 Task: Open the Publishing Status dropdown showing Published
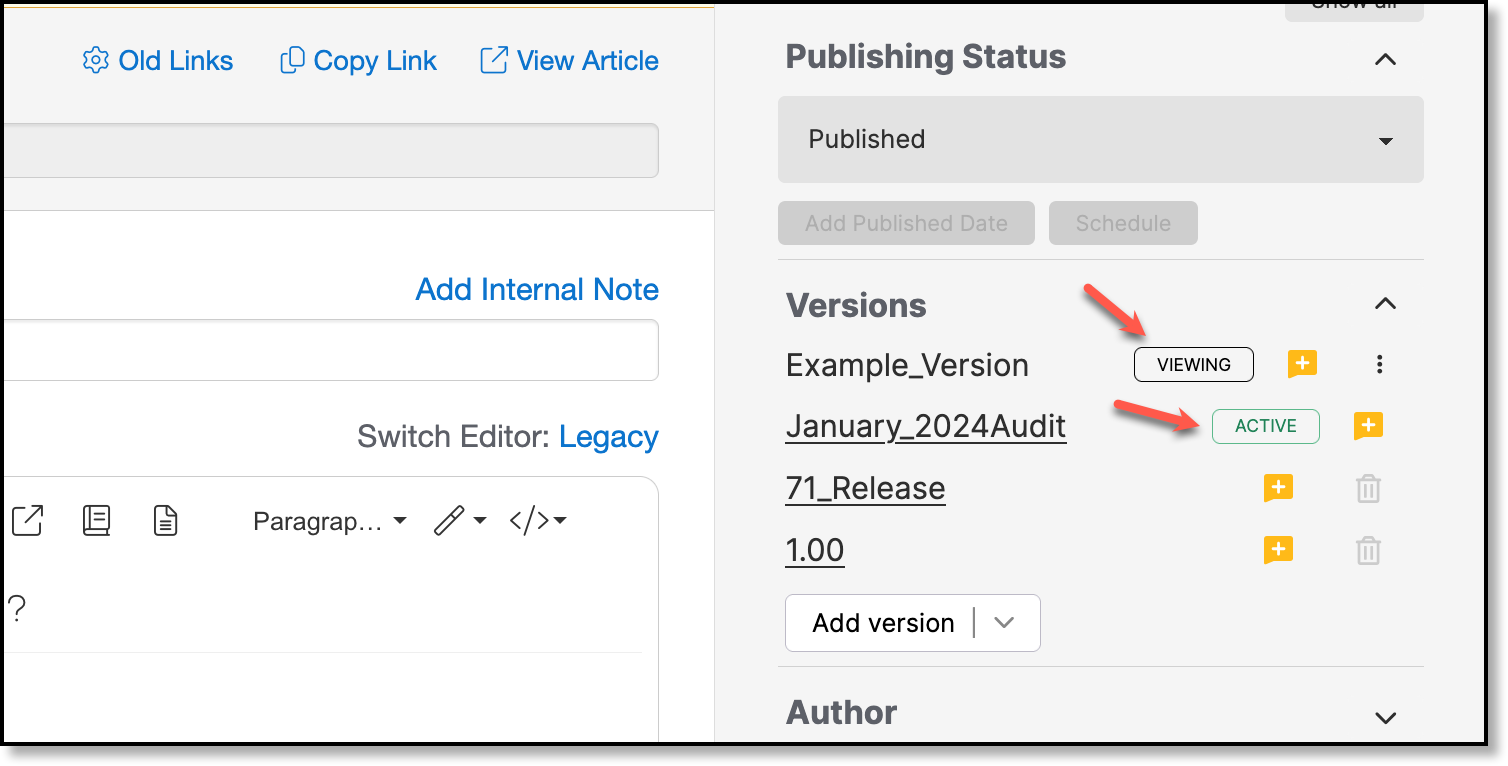coord(1100,139)
